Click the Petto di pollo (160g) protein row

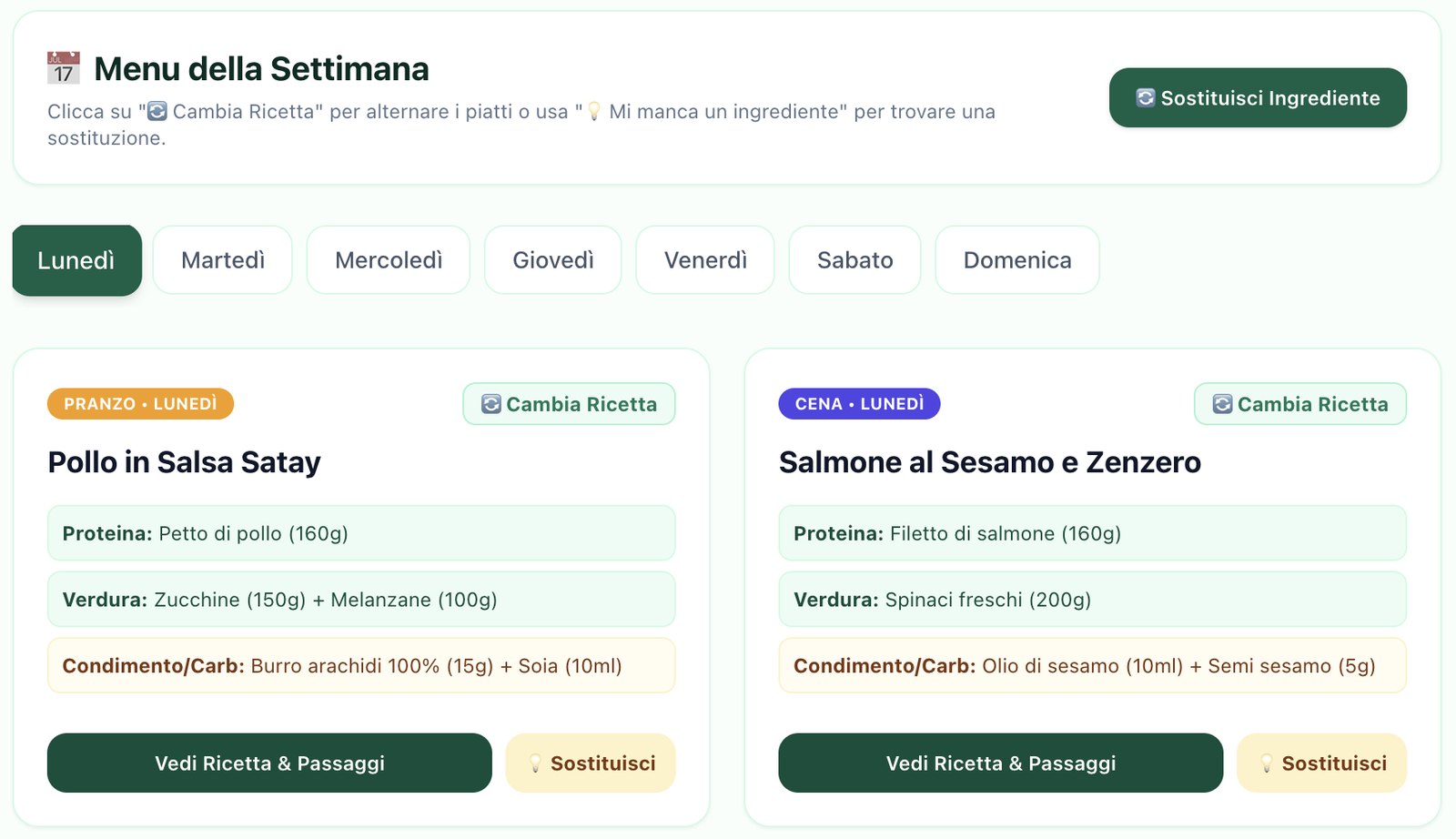point(361,533)
